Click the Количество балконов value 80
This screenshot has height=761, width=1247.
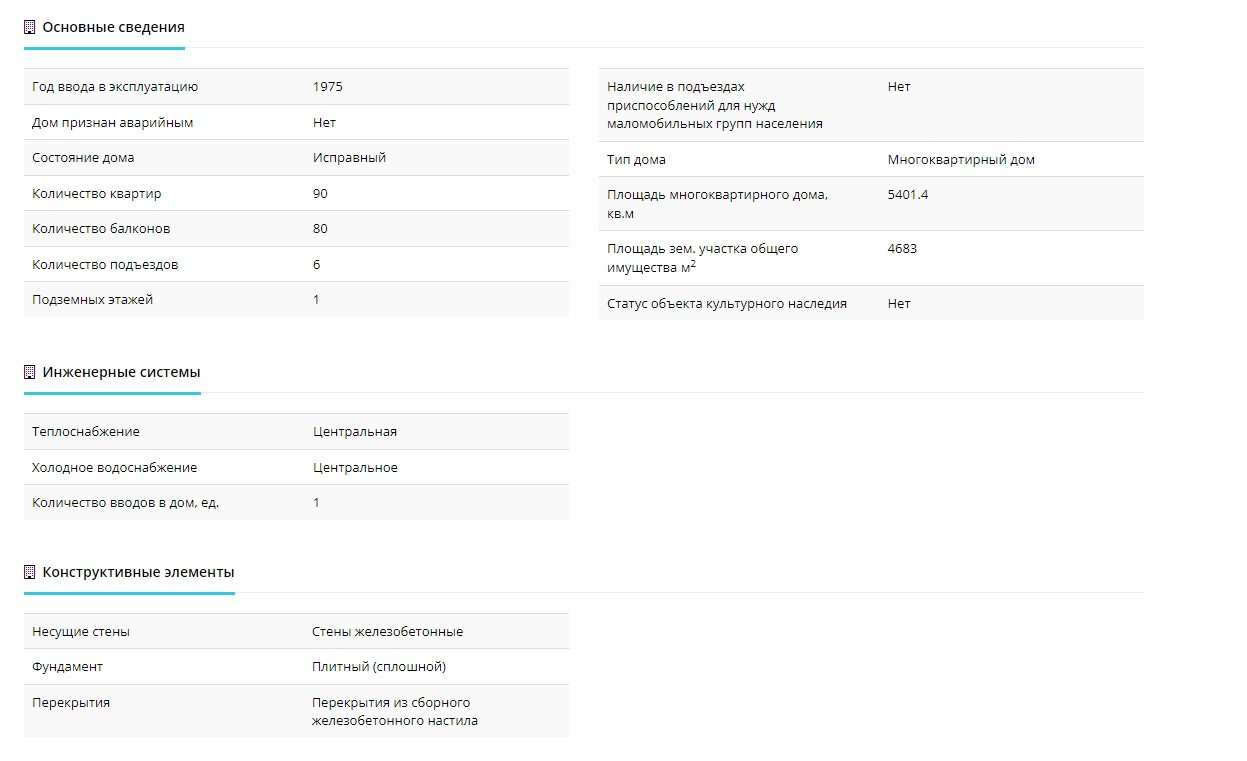[x=320, y=229]
